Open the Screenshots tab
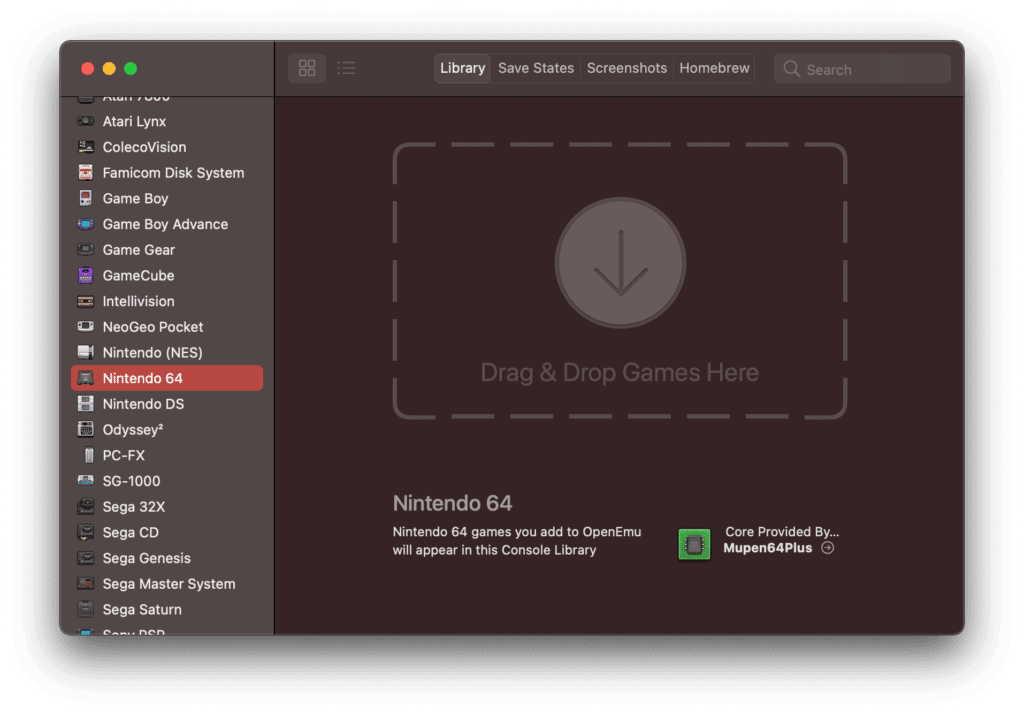The width and height of the screenshot is (1024, 714). click(626, 68)
